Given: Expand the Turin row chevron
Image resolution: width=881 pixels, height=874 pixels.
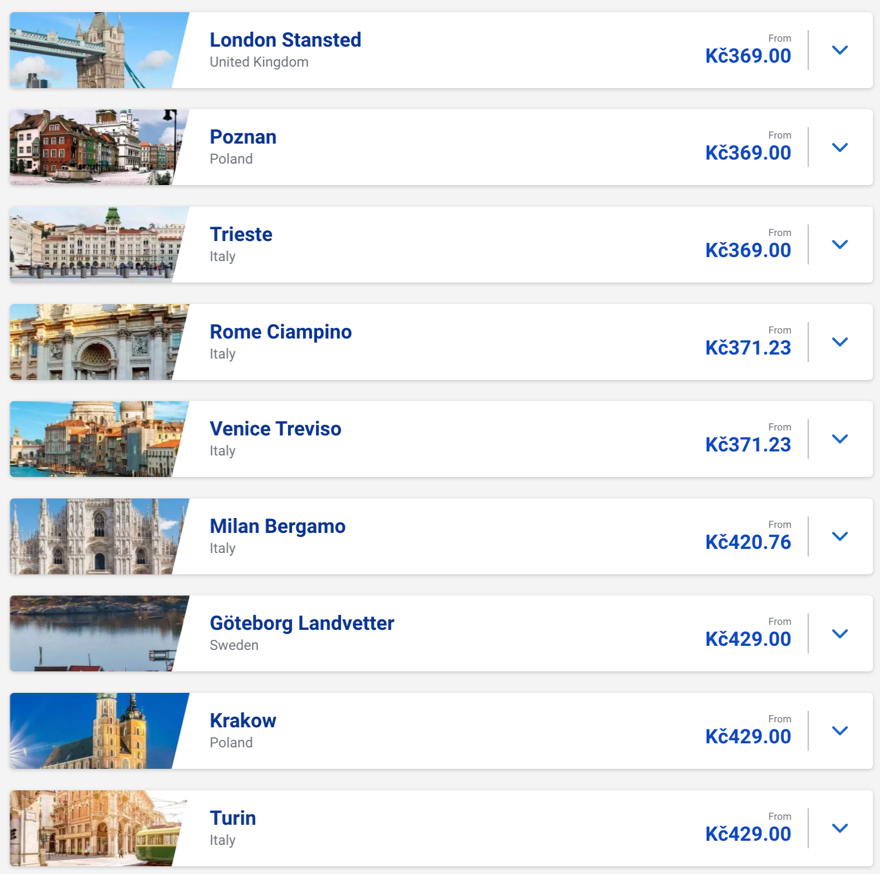Looking at the screenshot, I should 839,828.
